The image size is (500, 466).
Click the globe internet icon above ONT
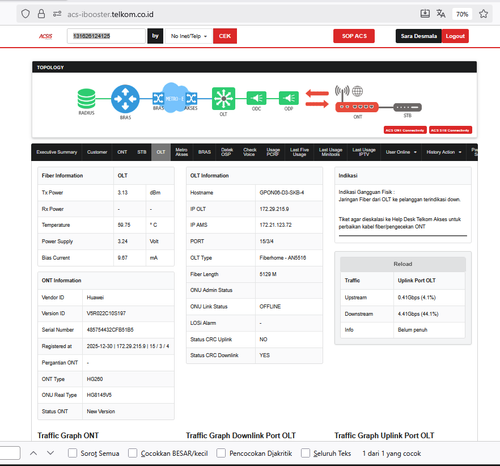[357, 91]
